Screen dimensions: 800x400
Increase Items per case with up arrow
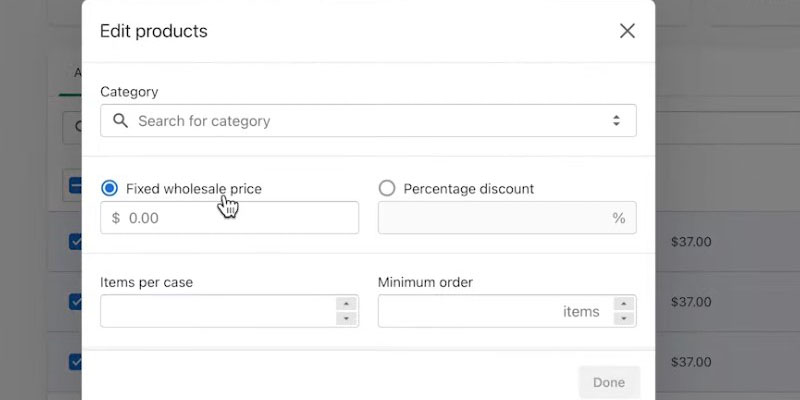(x=347, y=304)
